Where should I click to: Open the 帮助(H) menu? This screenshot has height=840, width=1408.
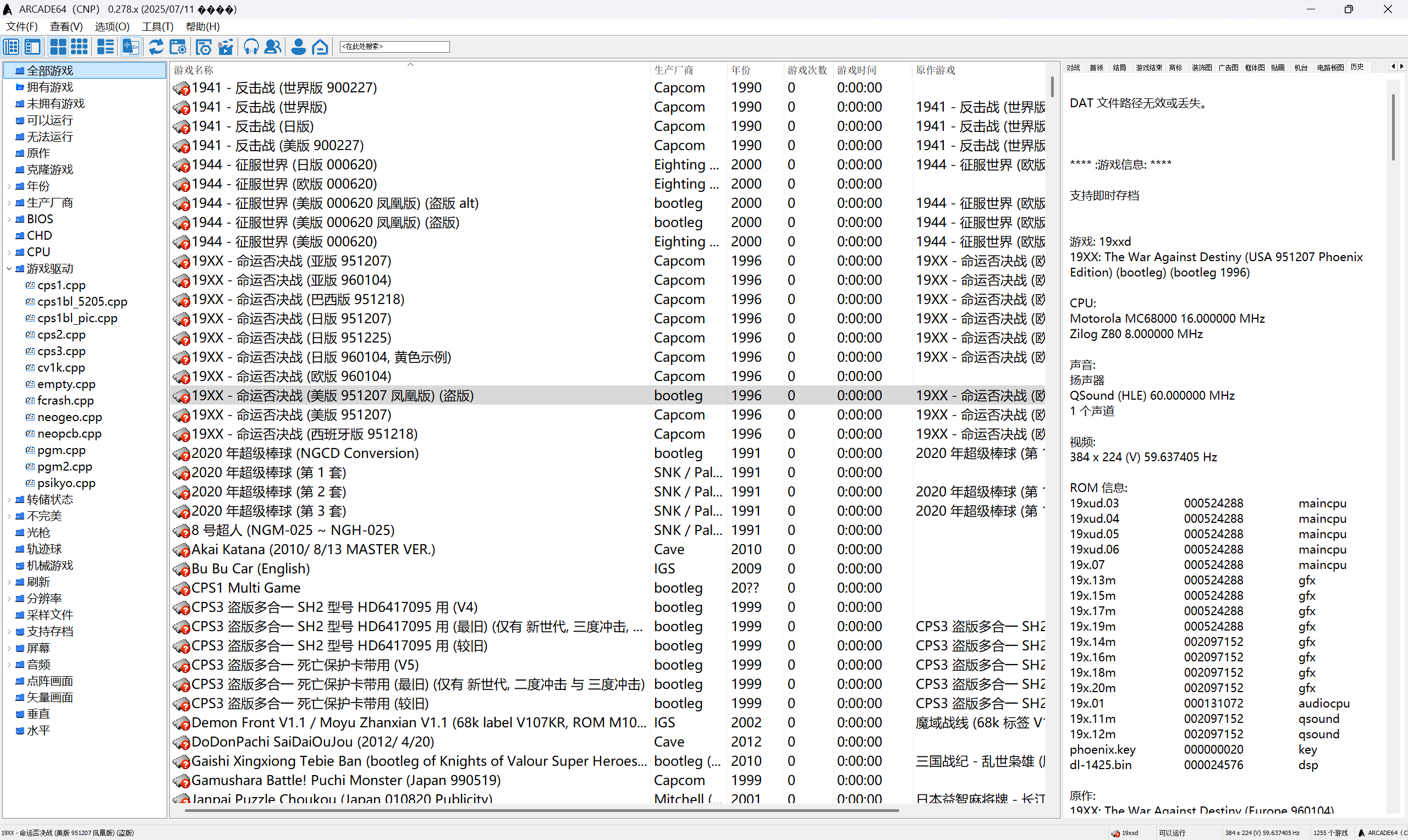[203, 26]
